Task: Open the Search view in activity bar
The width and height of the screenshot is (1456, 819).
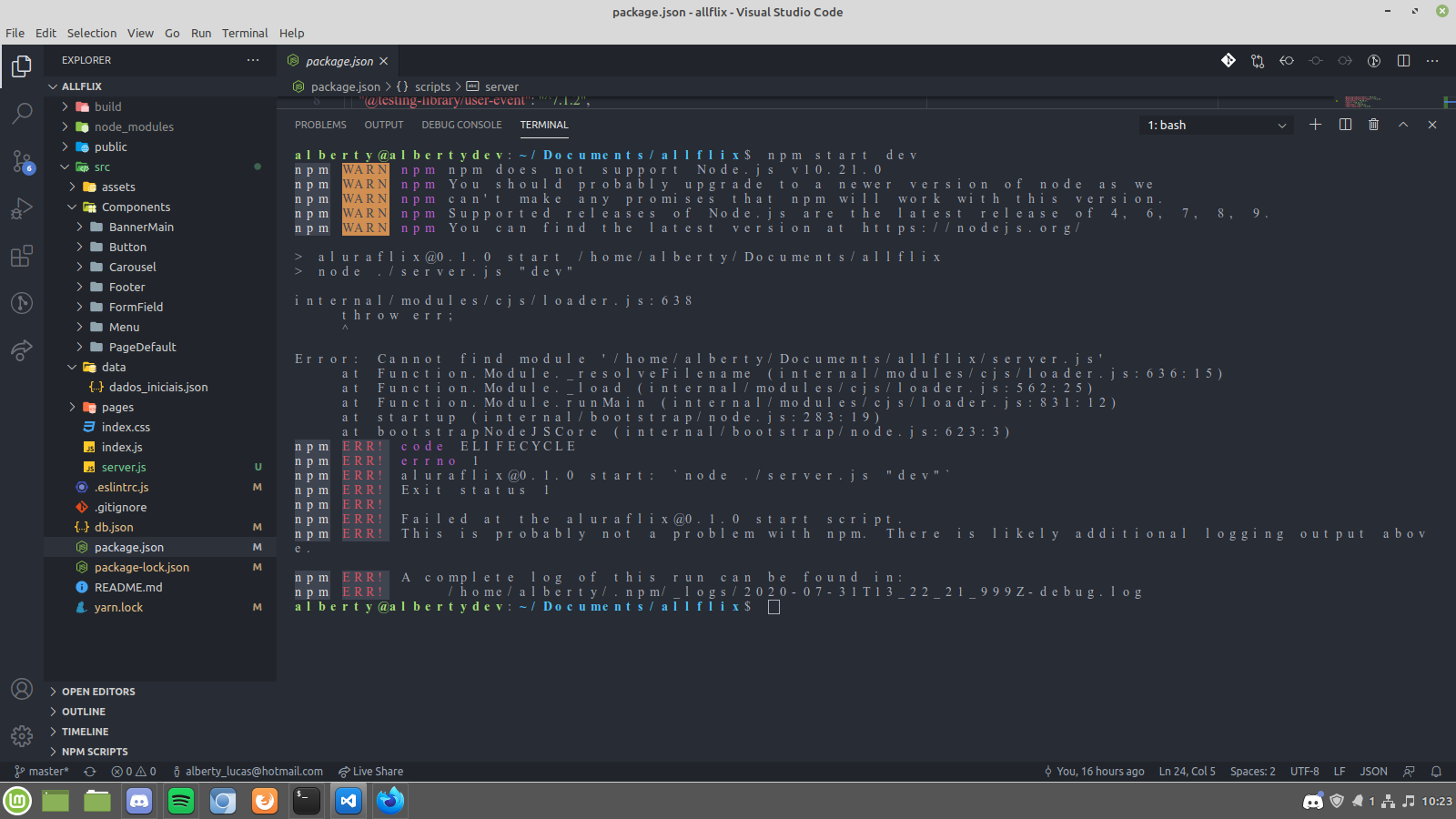Action: click(22, 114)
